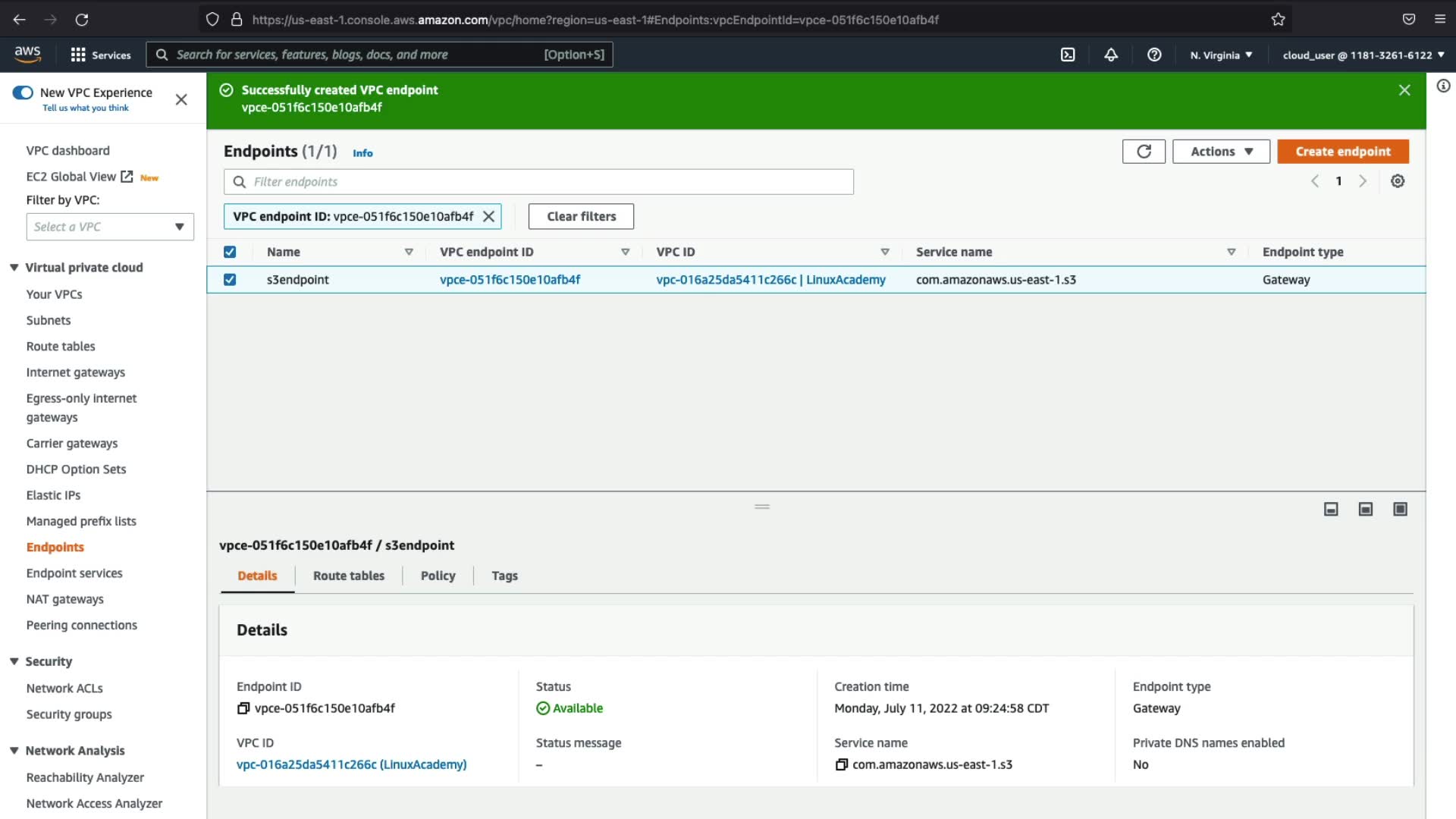The height and width of the screenshot is (819, 1456).
Task: Click the Filter endpoints search field
Action: (x=538, y=182)
